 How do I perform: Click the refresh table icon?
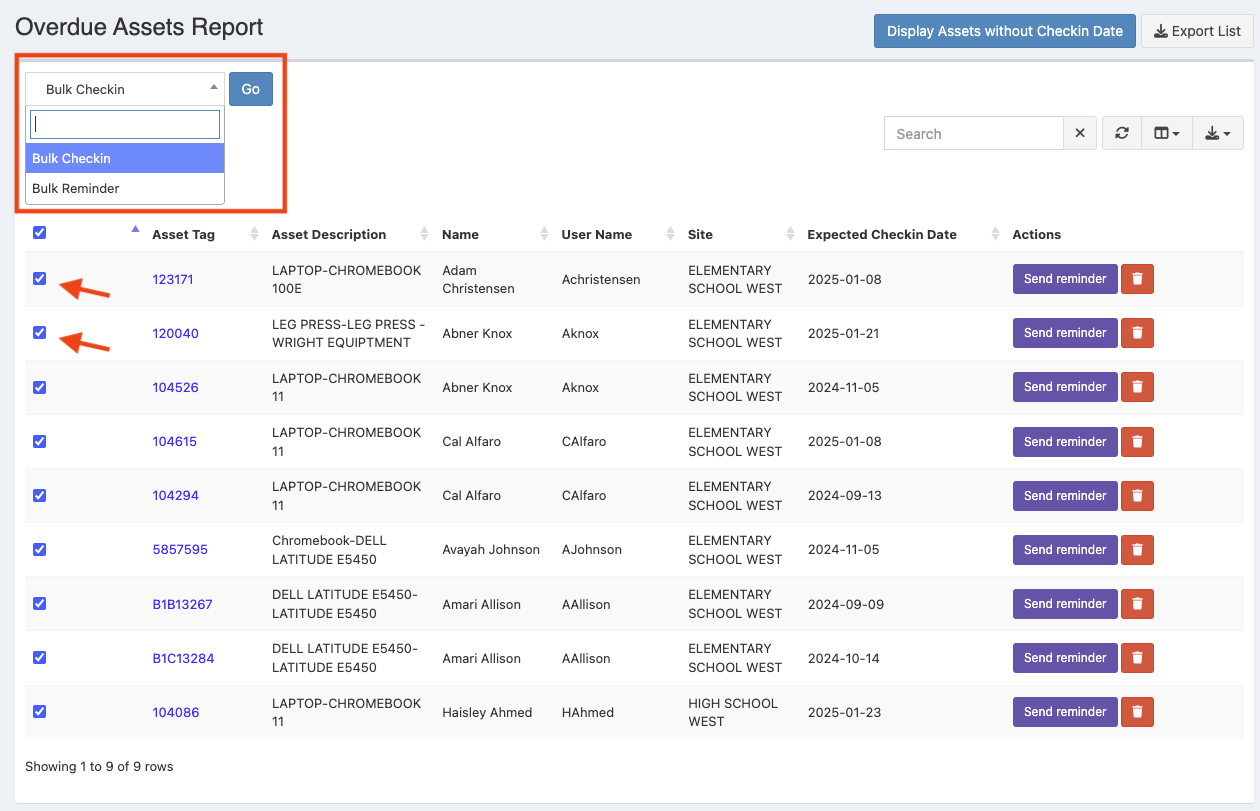(x=1122, y=133)
